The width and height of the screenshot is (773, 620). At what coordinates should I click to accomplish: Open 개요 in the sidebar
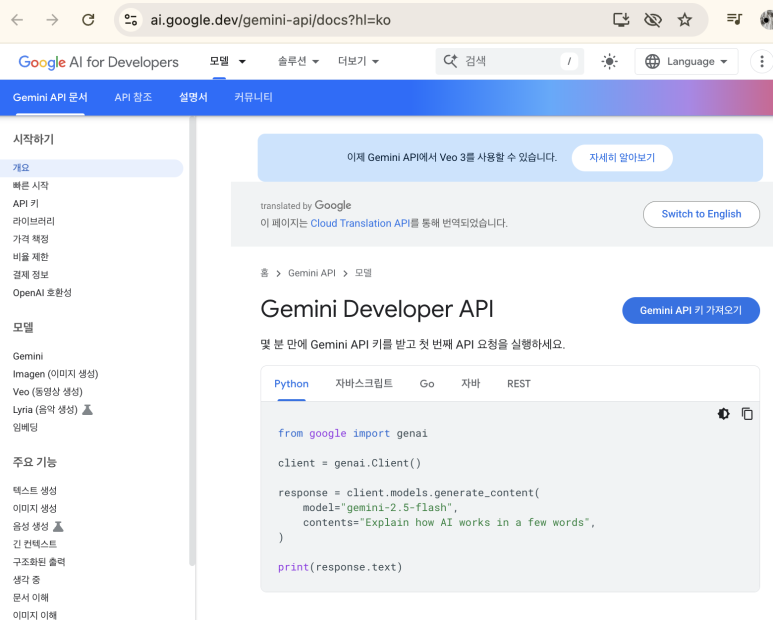[x=91, y=168]
